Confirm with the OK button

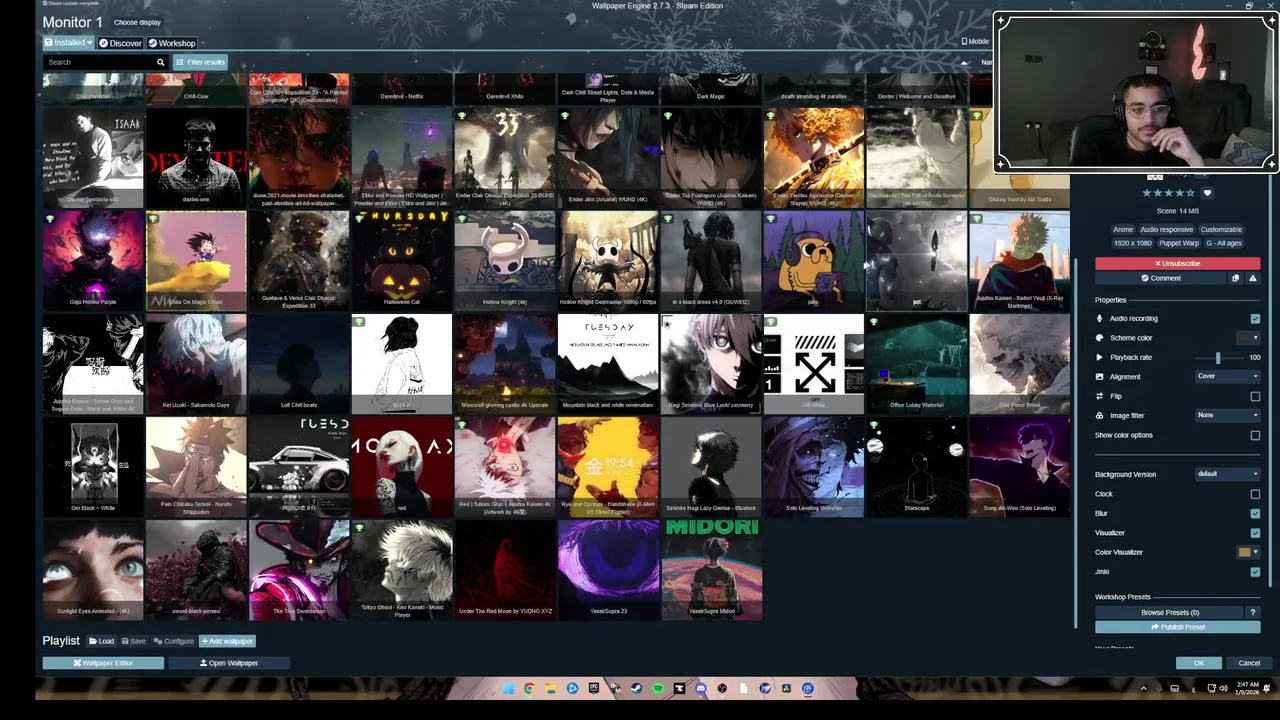pyautogui.click(x=1198, y=663)
